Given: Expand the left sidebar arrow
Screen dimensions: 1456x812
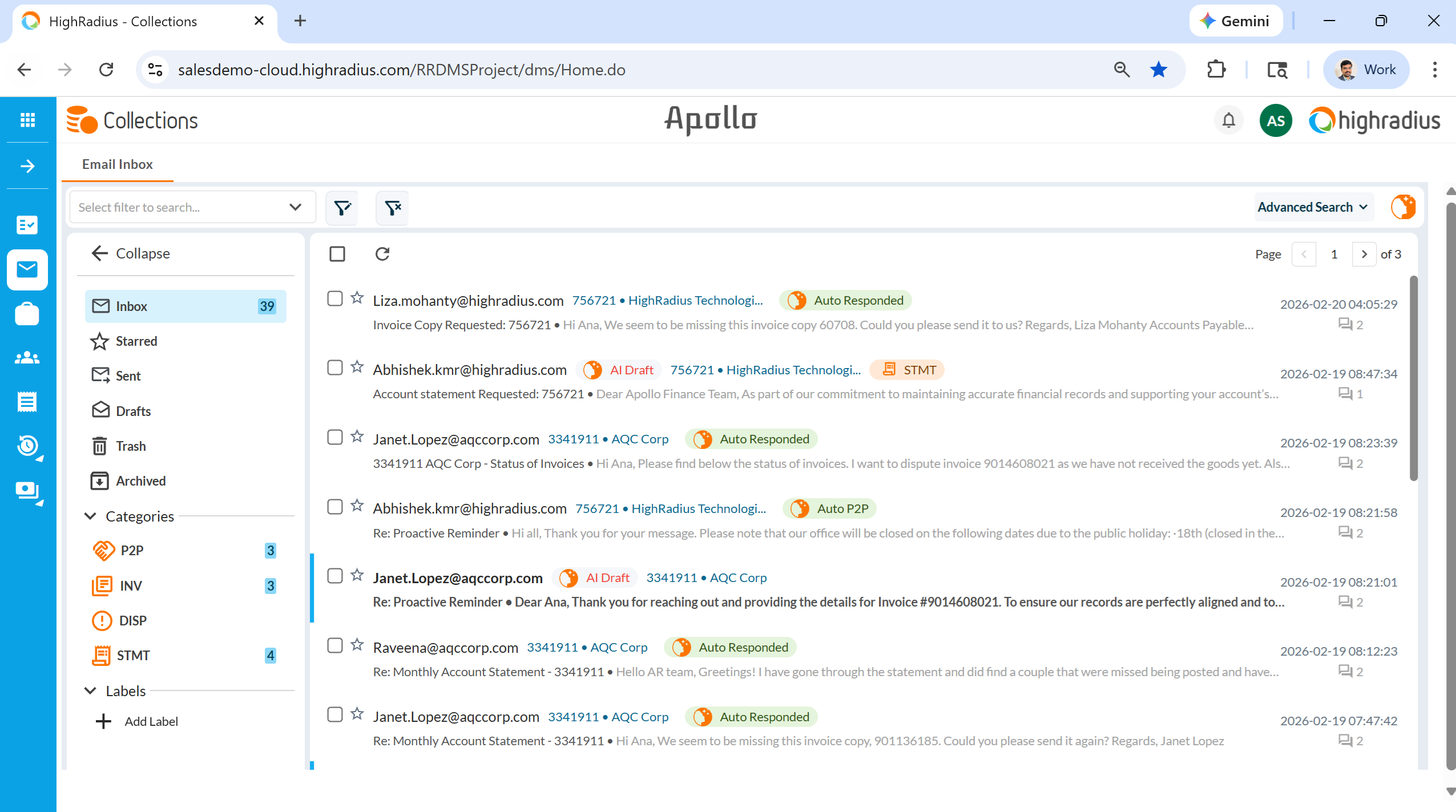Looking at the screenshot, I should (x=27, y=166).
